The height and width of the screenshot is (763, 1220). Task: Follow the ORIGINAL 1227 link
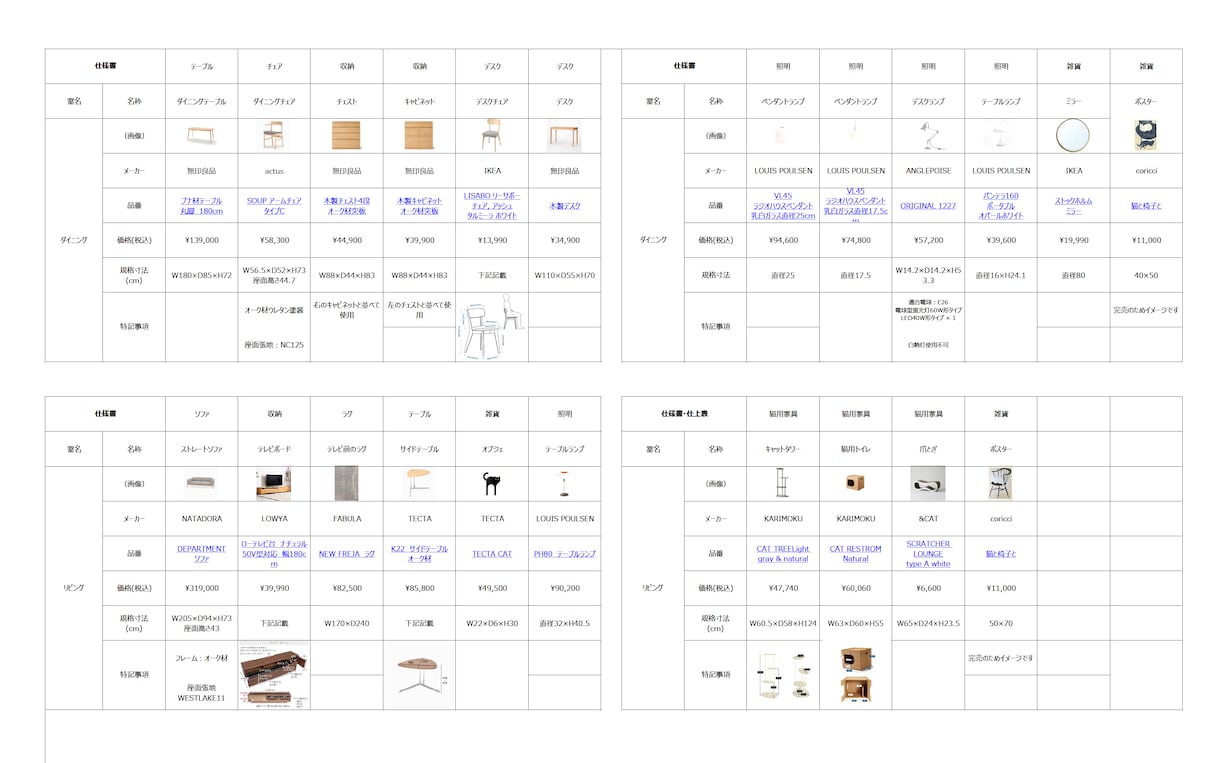click(x=928, y=206)
